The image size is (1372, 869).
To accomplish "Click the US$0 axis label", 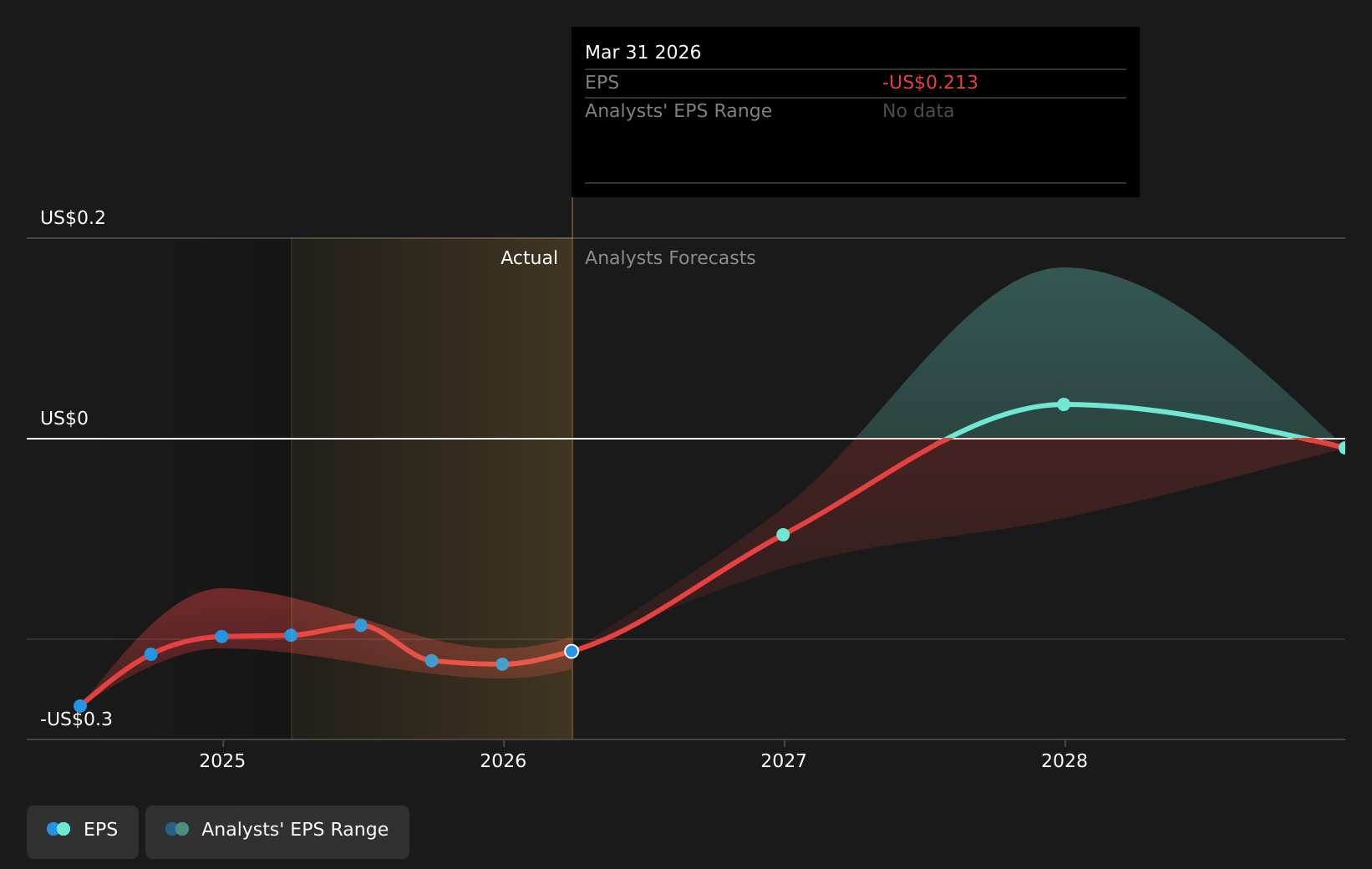I will (64, 419).
